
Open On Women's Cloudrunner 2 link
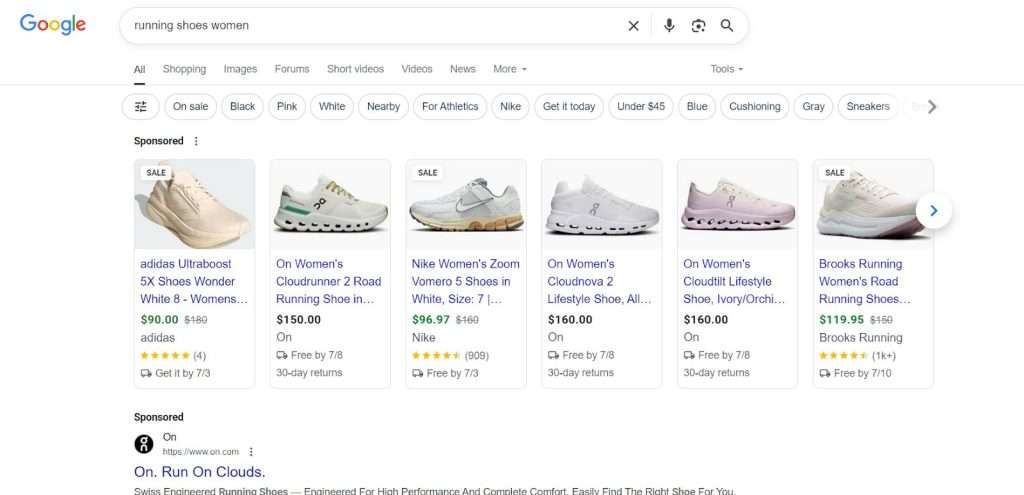[328, 281]
